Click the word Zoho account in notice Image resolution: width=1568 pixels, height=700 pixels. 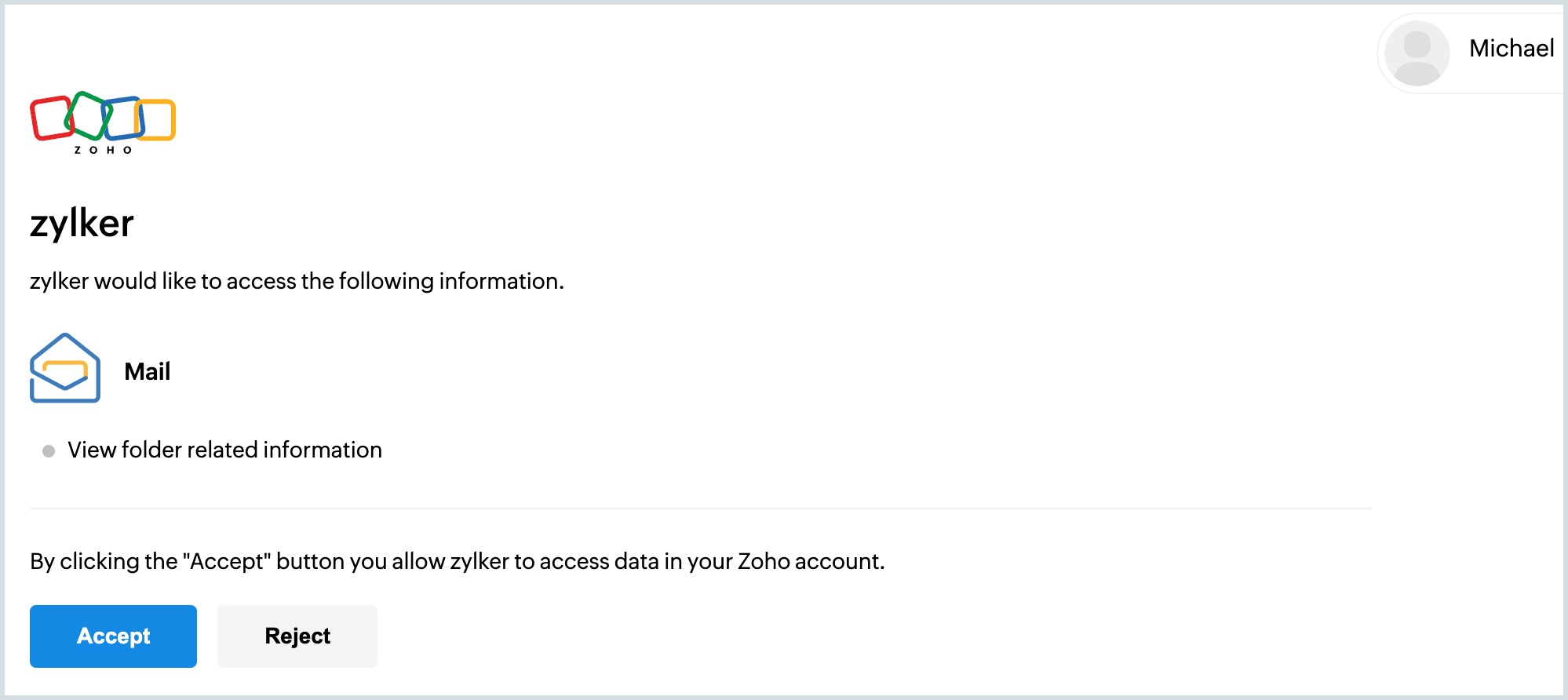(x=811, y=561)
